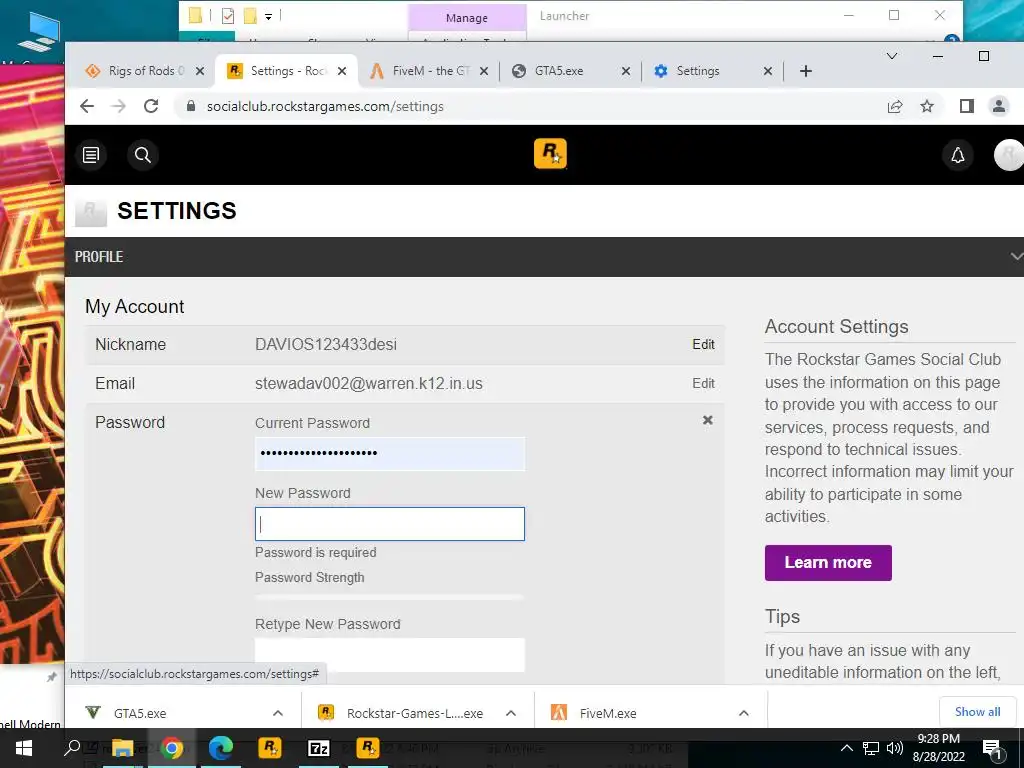Open Microsoft Edge from the taskbar
This screenshot has width=1024, height=768.
(221, 748)
